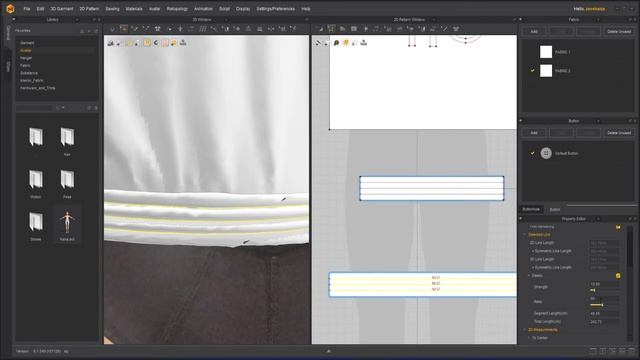The image size is (640, 360).
Task: Select the Default Button thumbnail
Action: (546, 153)
